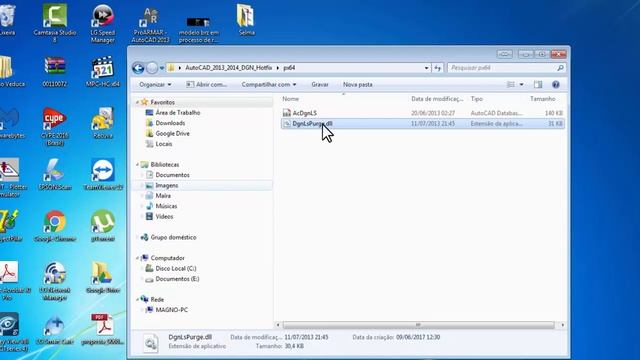Change folder view layout icon
This screenshot has width=640, height=360.
511,84
